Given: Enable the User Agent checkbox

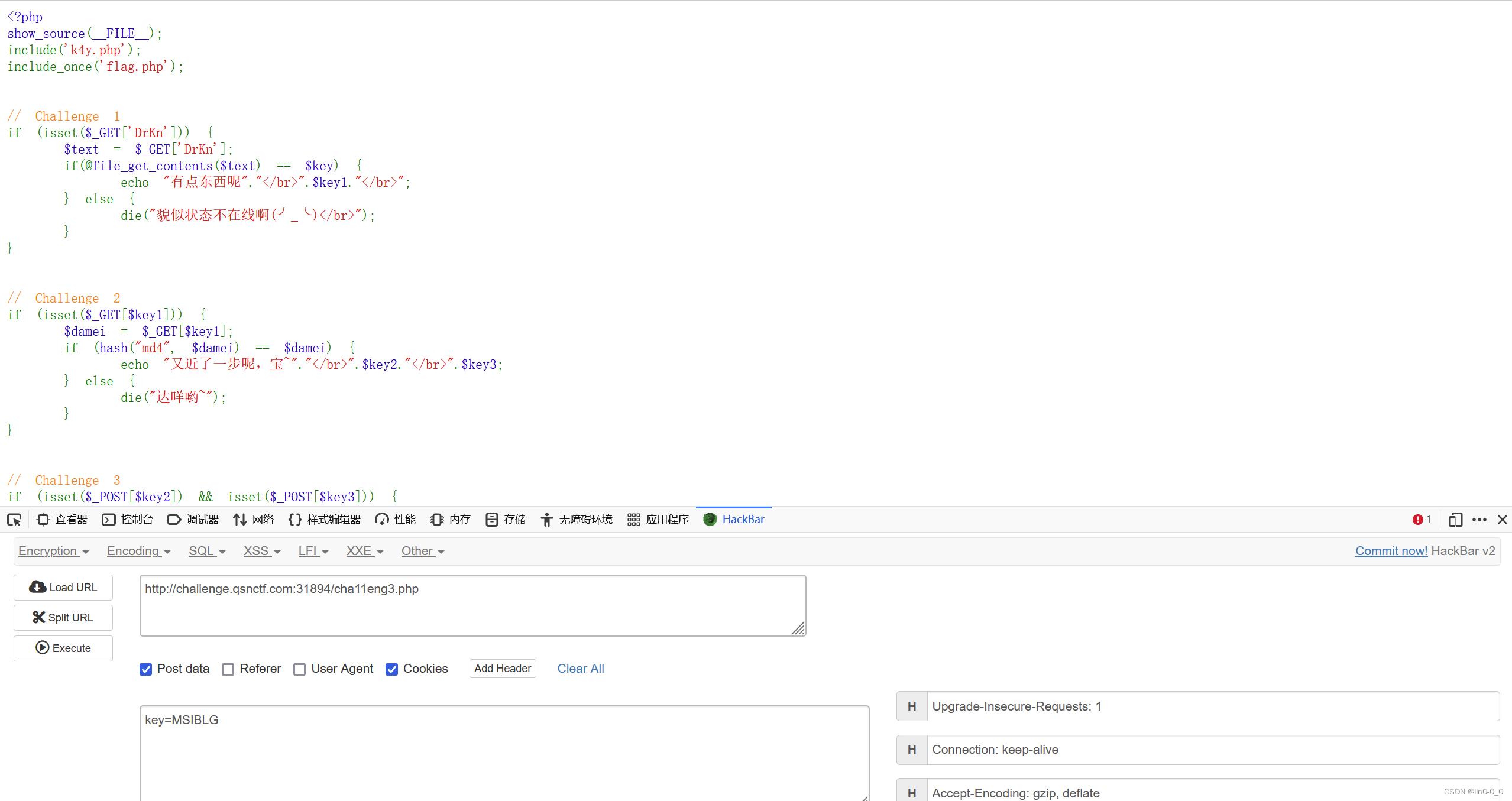Looking at the screenshot, I should point(299,669).
